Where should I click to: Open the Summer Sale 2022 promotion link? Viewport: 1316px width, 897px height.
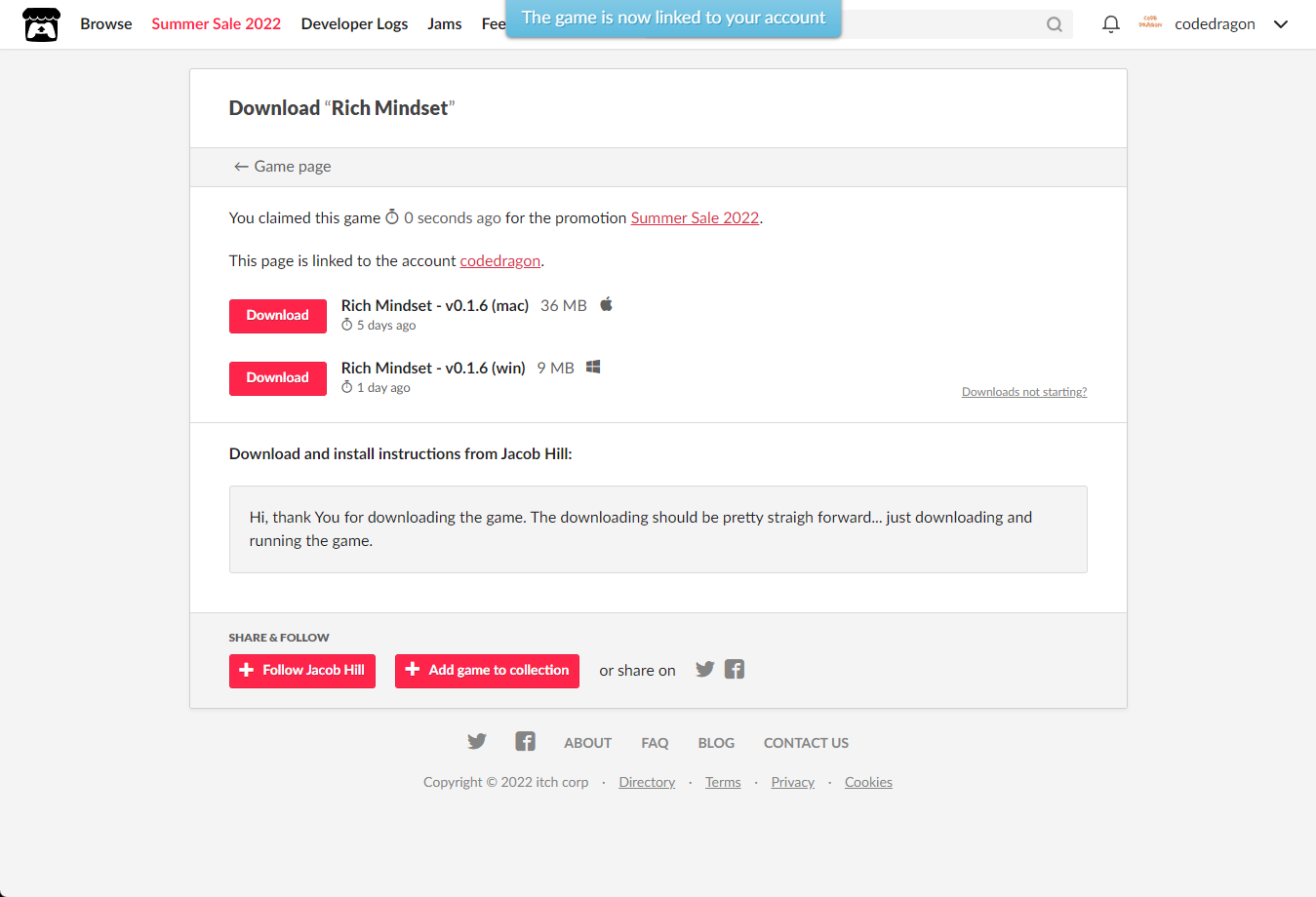coord(695,218)
